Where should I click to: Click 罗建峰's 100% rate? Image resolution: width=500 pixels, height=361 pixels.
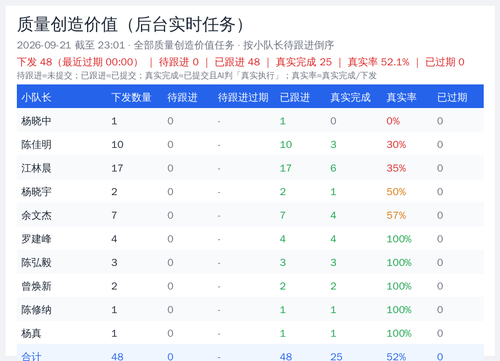click(x=399, y=239)
